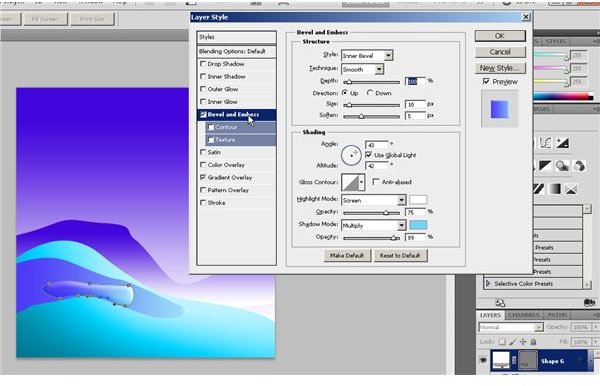Click the Depth slider track

[x=372, y=82]
